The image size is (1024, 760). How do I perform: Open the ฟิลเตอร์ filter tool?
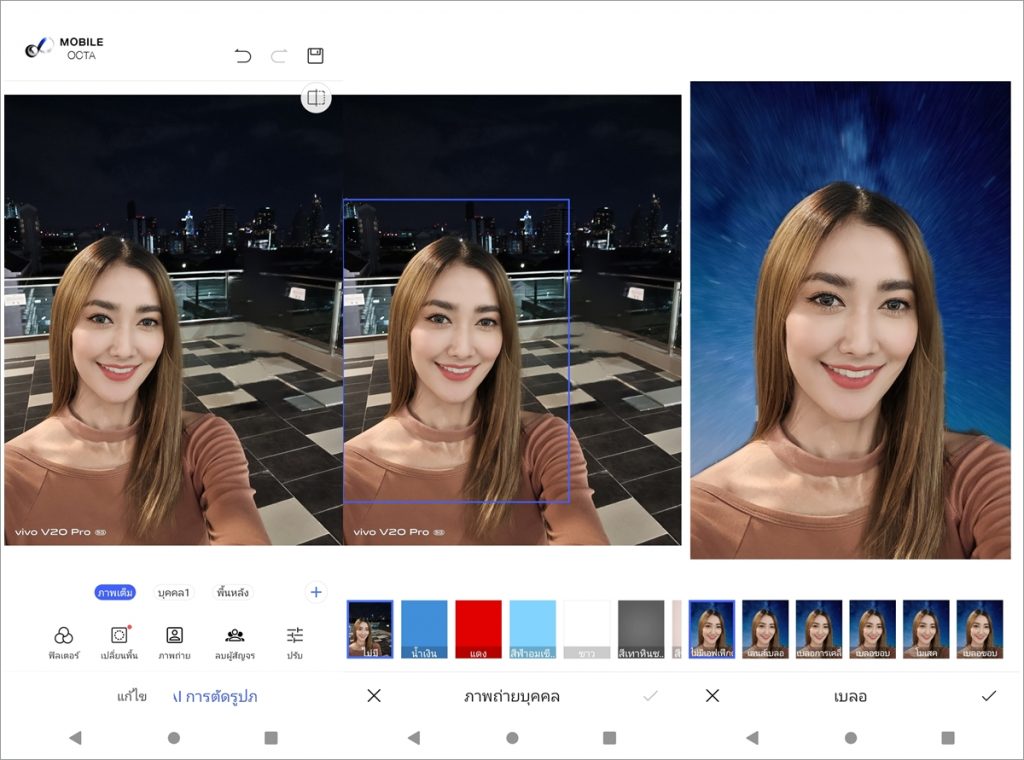coord(64,642)
